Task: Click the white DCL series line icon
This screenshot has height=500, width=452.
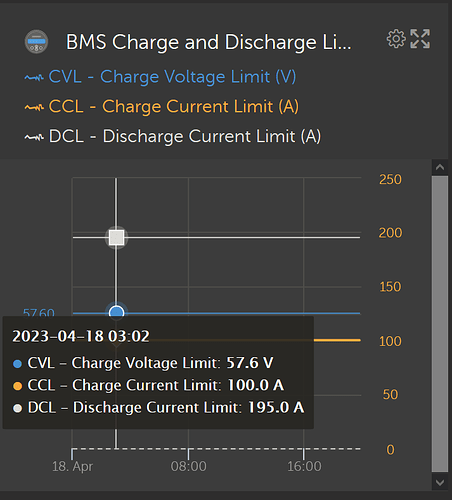Action: point(34,137)
